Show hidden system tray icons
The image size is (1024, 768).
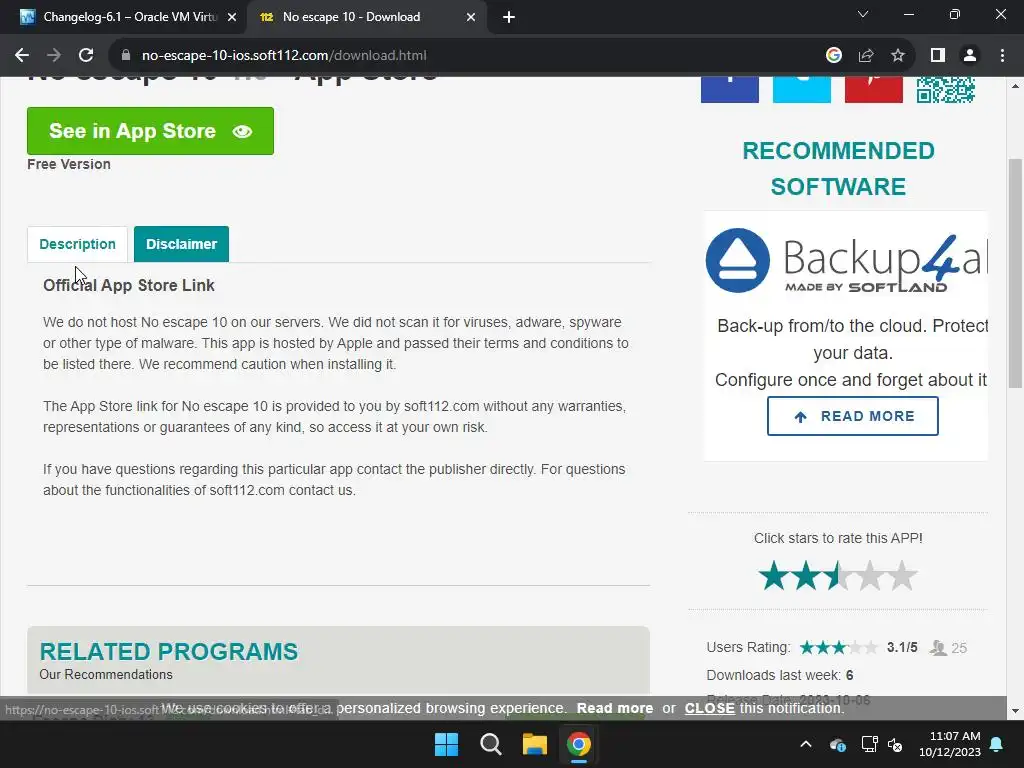tap(806, 744)
